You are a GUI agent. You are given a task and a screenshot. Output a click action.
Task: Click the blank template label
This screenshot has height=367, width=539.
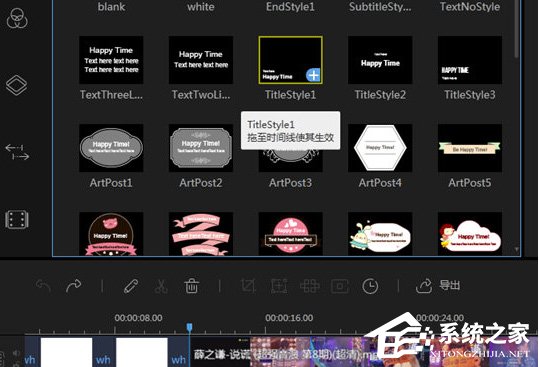(111, 7)
